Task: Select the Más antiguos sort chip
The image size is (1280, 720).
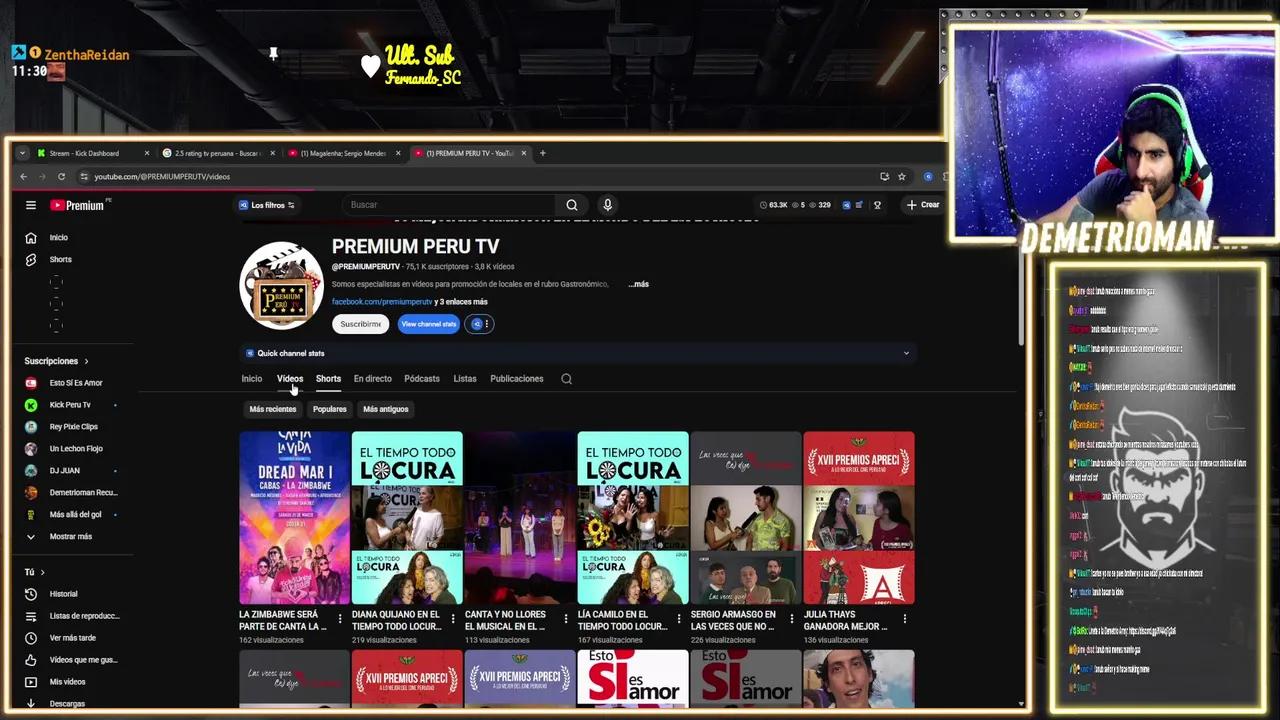Action: (385, 409)
